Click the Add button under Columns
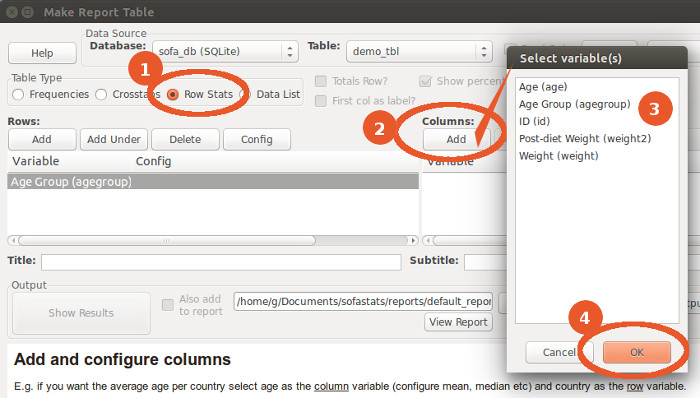700x398 pixels. point(456,140)
